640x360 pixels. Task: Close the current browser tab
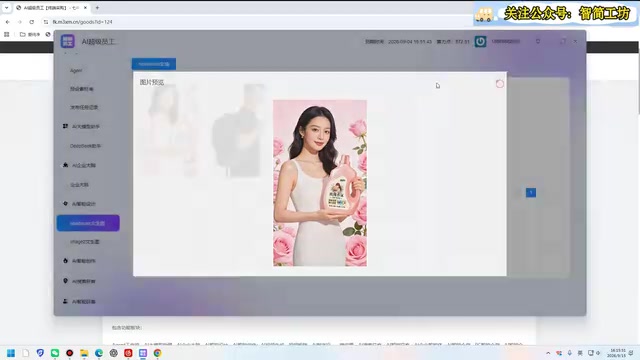point(85,7)
